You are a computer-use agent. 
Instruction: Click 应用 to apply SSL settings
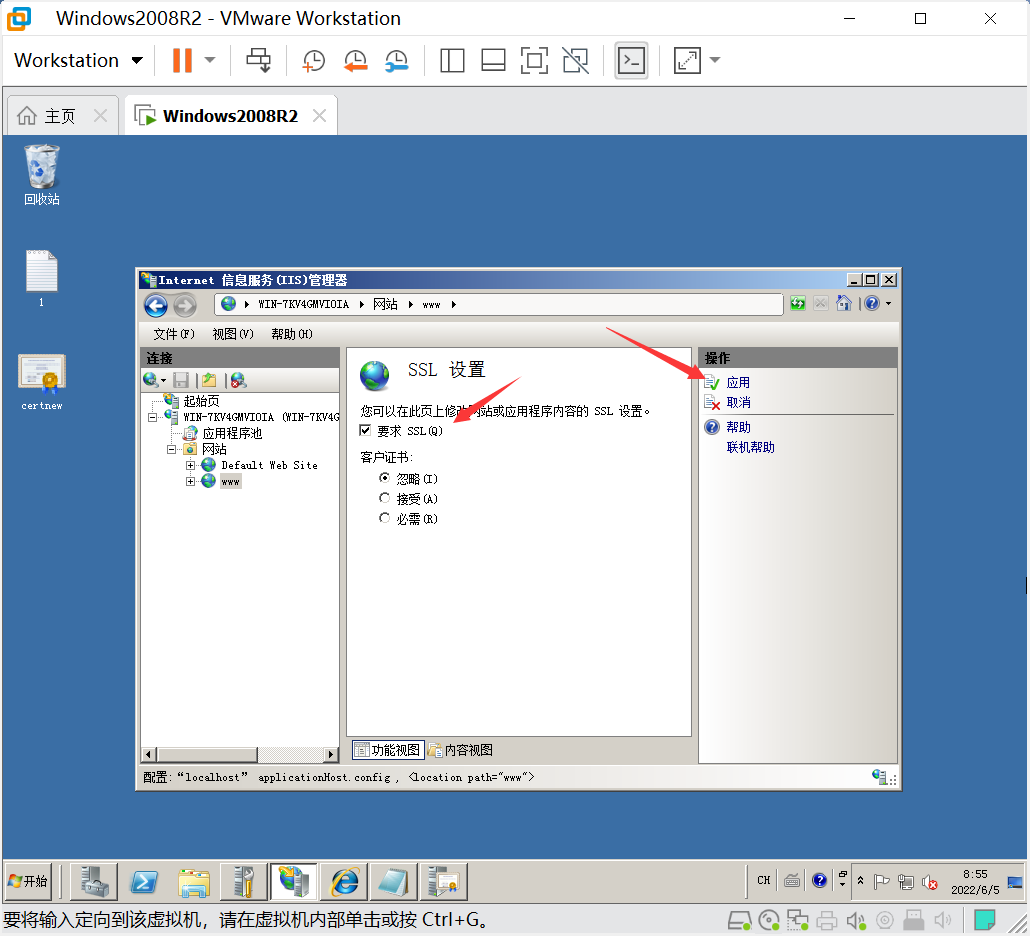click(x=738, y=382)
